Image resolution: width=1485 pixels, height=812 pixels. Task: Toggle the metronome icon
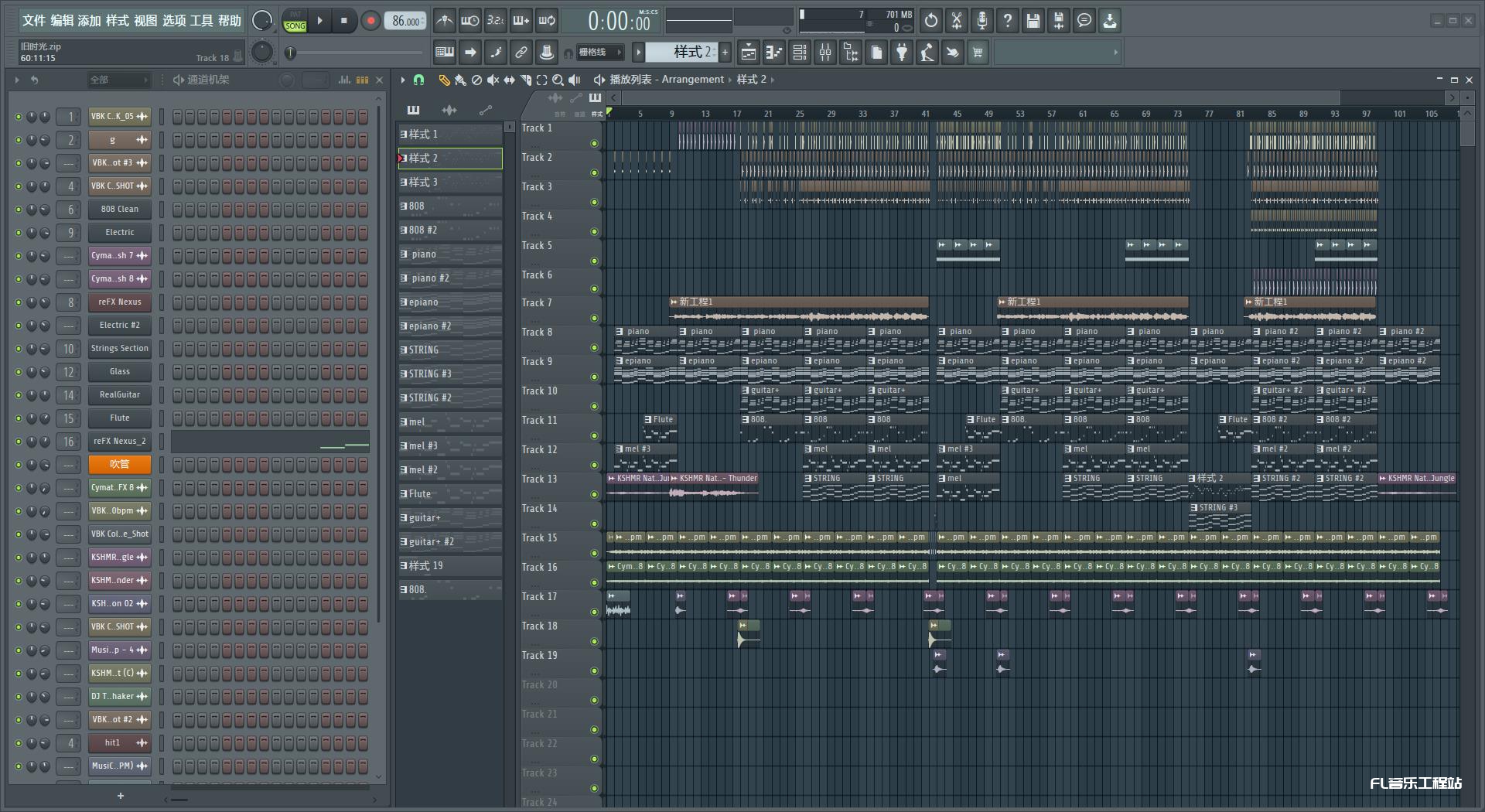coord(444,21)
